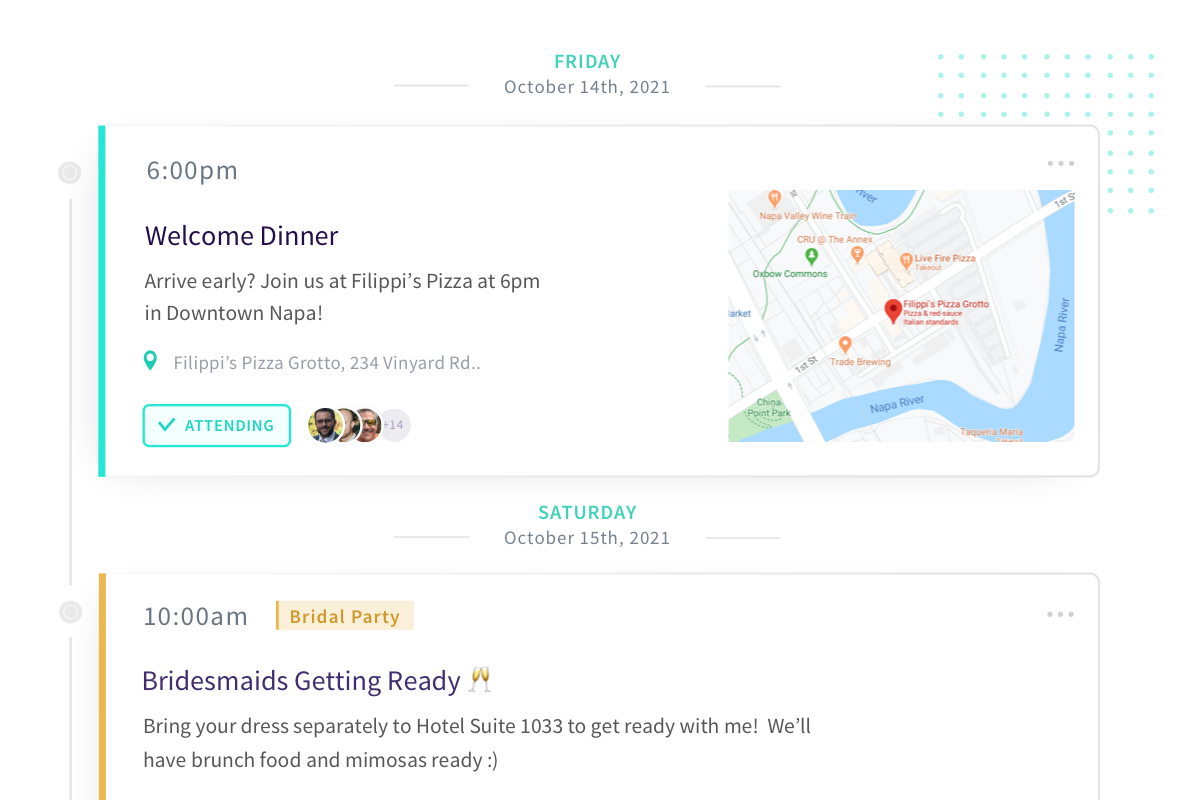Click the Live Fire Pizza restaurant marker
This screenshot has width=1200, height=800.
point(906,261)
